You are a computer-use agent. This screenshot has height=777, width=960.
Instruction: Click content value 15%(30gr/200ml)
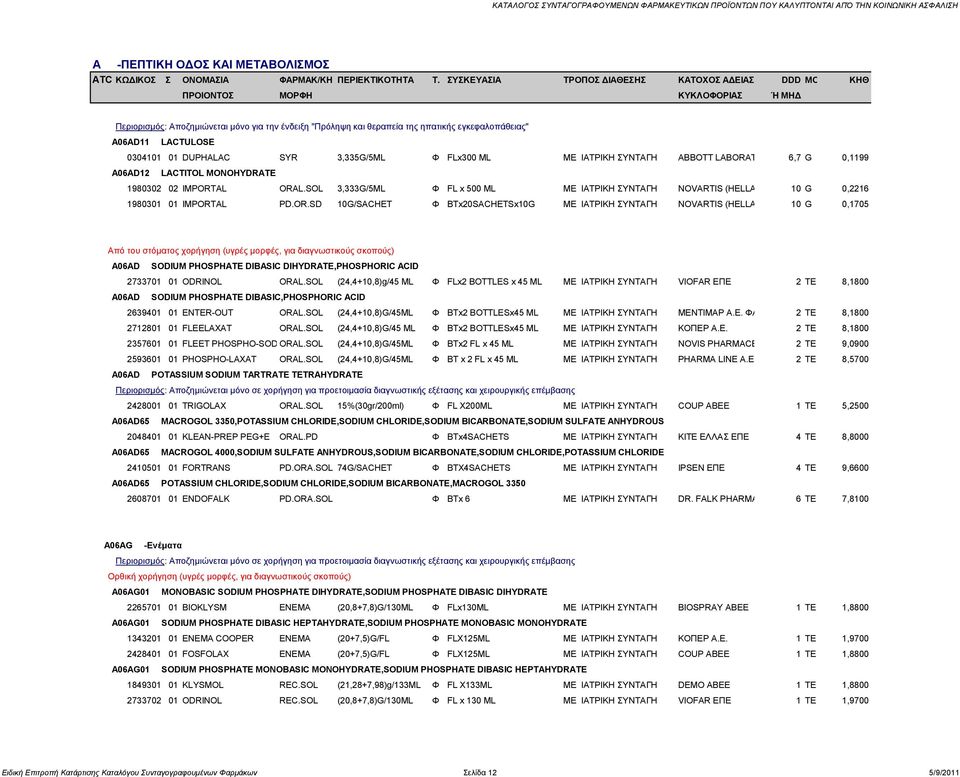point(370,406)
